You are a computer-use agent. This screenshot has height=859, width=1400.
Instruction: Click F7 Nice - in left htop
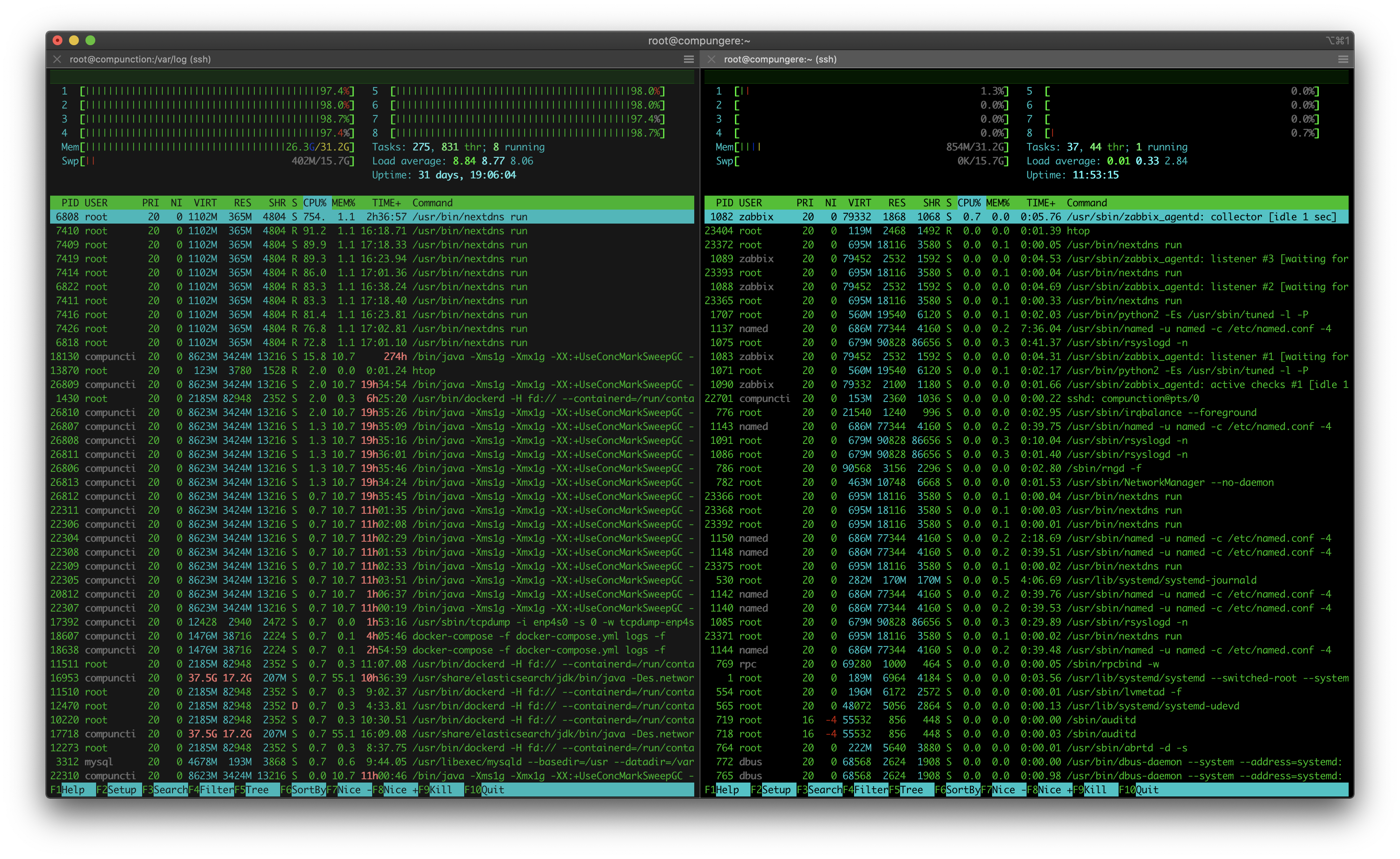coord(350,790)
